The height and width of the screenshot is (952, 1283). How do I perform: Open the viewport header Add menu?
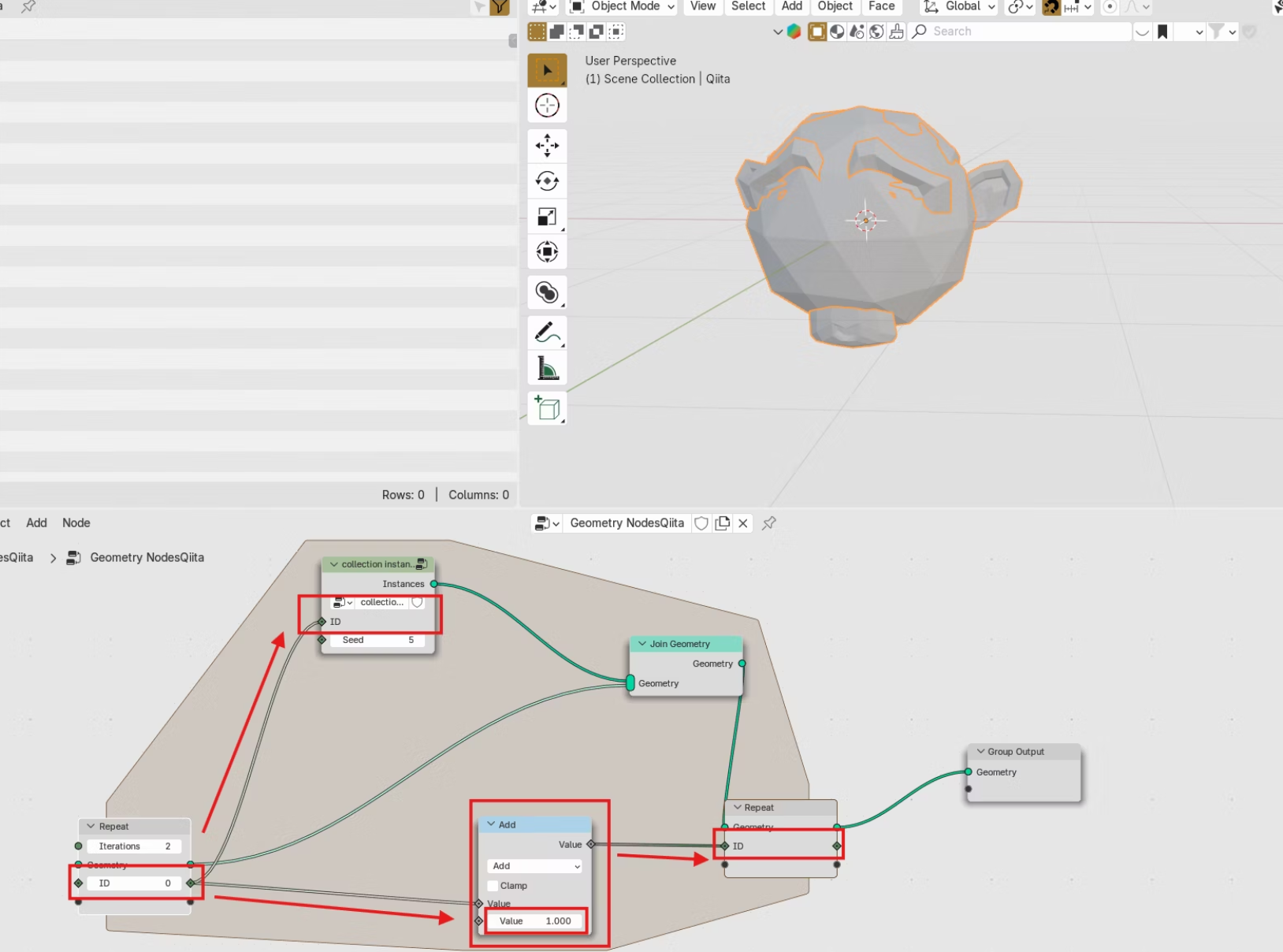click(x=792, y=6)
